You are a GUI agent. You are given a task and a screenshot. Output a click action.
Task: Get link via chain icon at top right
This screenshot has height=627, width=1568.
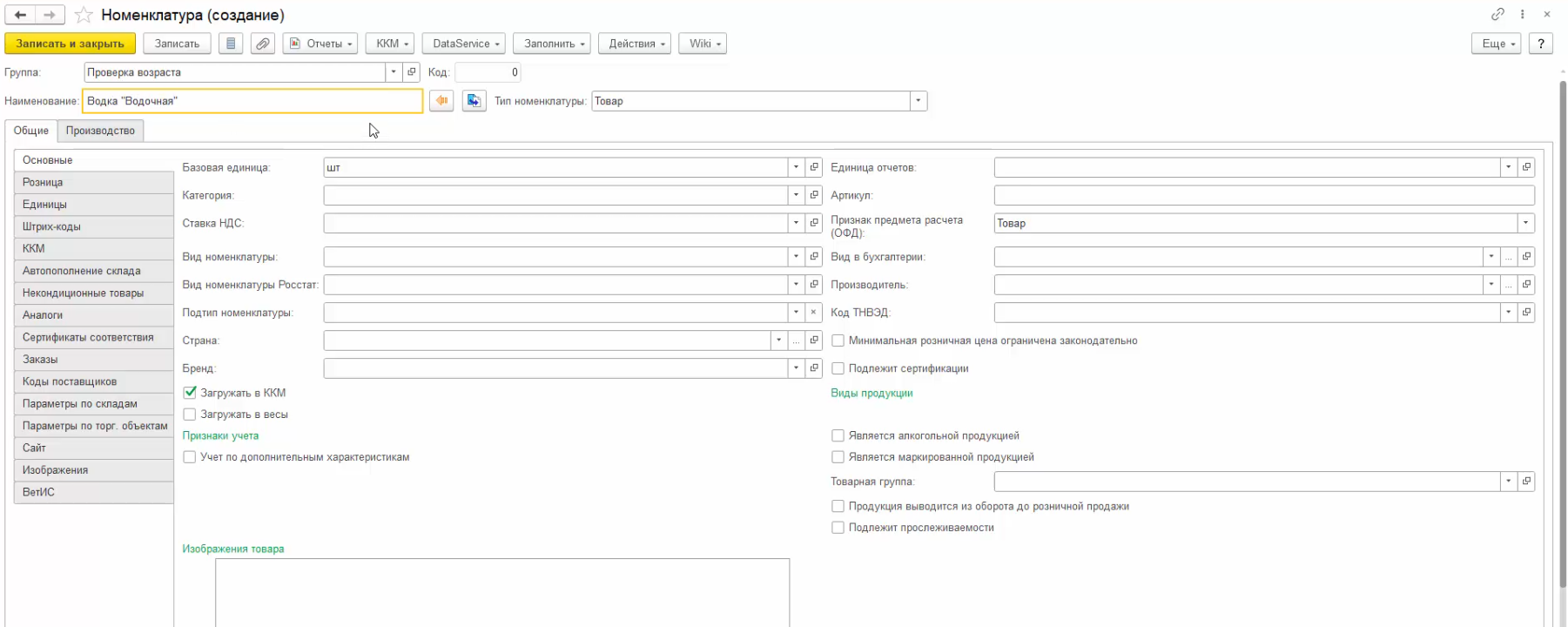coord(1497,14)
